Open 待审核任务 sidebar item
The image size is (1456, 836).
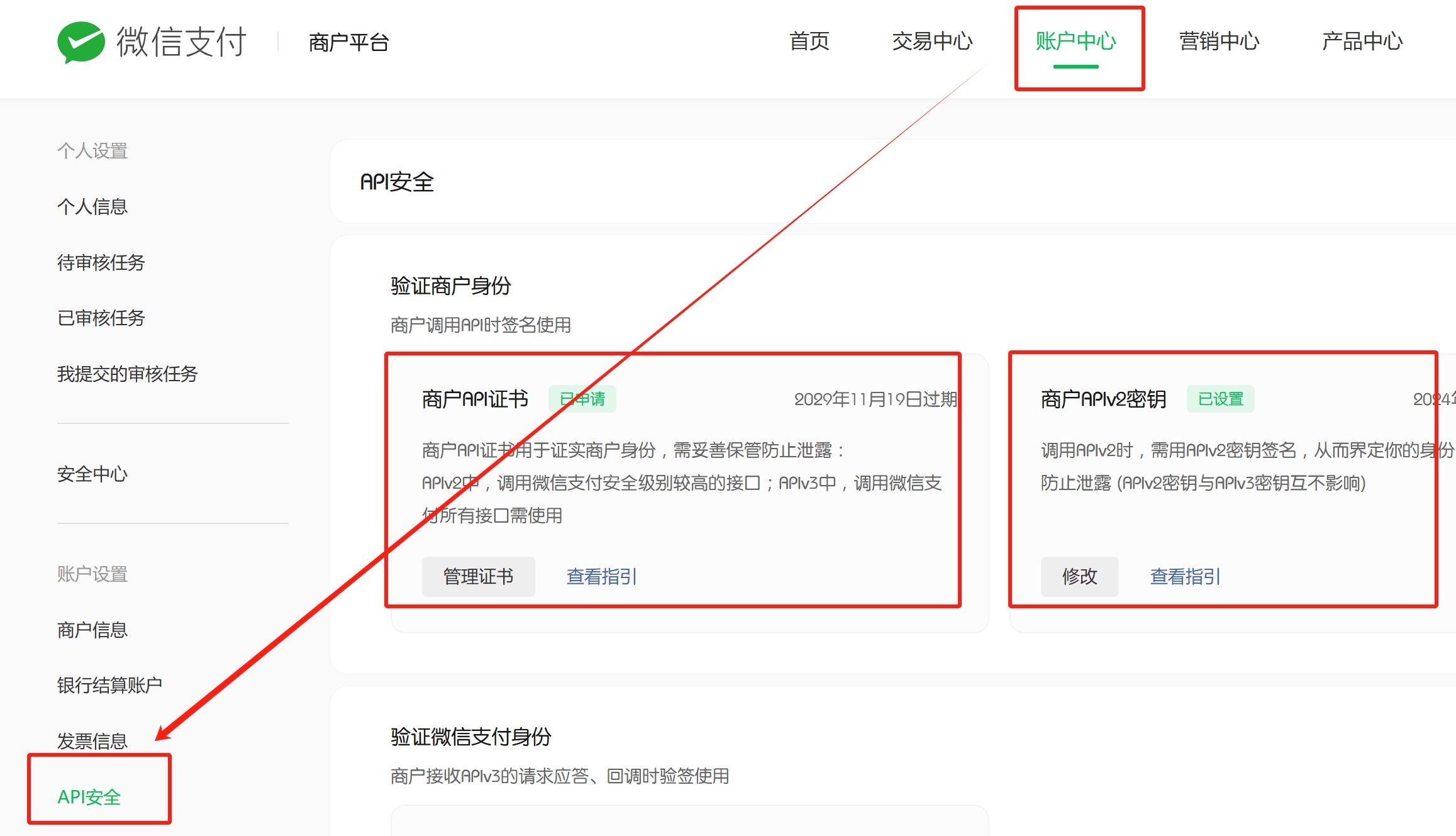click(x=101, y=262)
